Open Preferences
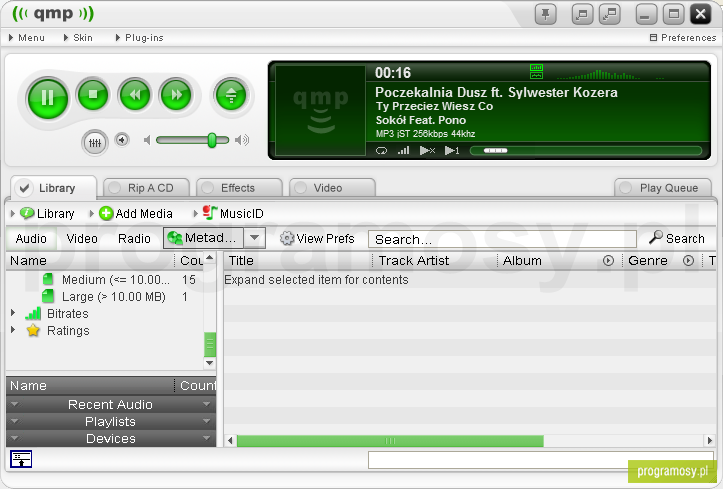Screen dimensions: 723x489 coord(683,38)
